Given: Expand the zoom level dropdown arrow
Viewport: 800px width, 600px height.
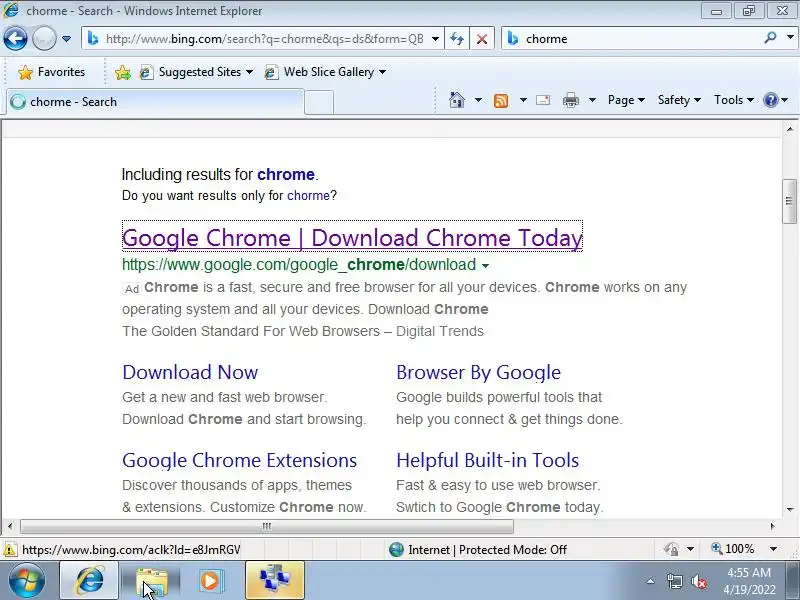Looking at the screenshot, I should 773,549.
